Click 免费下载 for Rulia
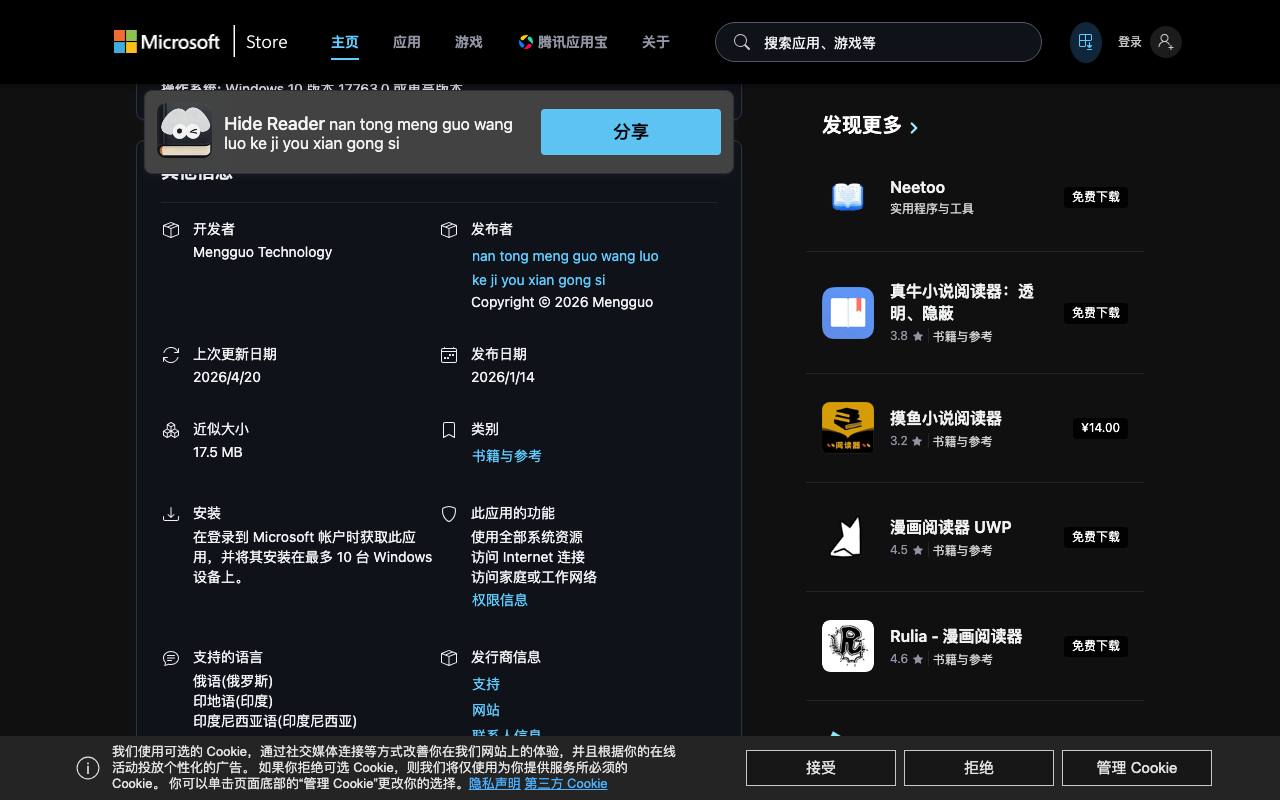Image resolution: width=1280 pixels, height=800 pixels. point(1096,646)
